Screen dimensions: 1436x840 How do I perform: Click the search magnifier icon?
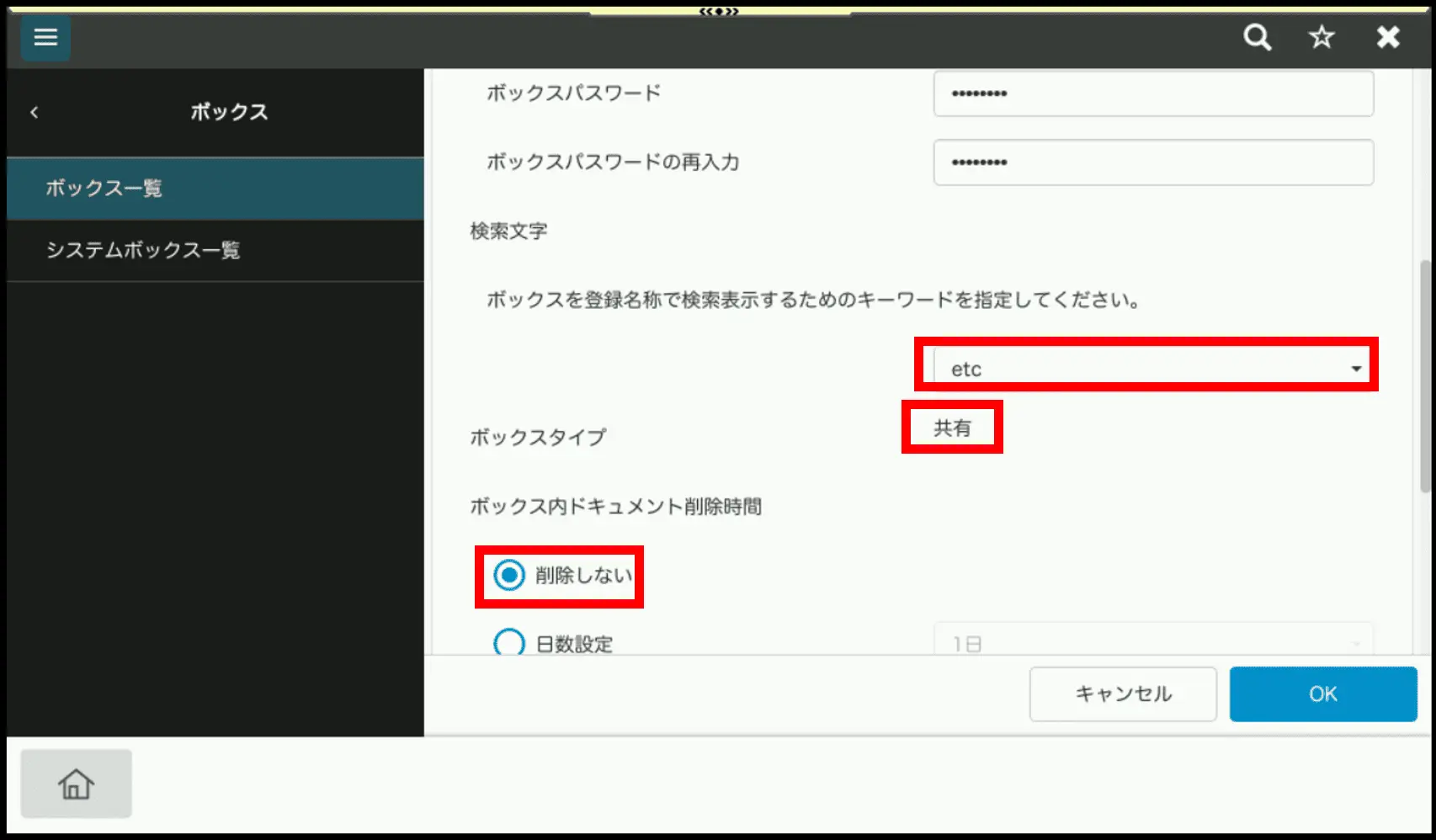pyautogui.click(x=1257, y=37)
